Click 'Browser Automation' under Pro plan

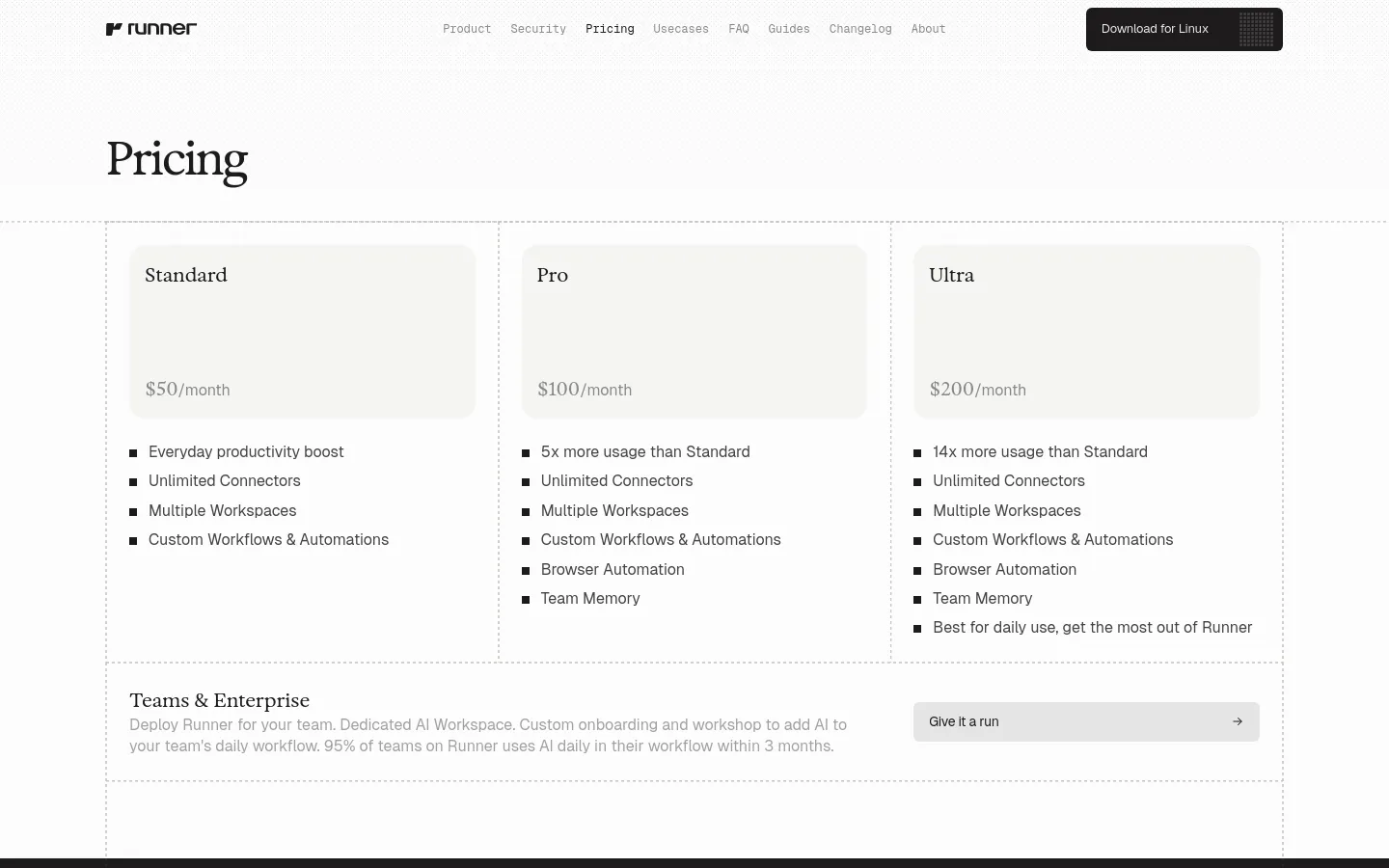[613, 569]
